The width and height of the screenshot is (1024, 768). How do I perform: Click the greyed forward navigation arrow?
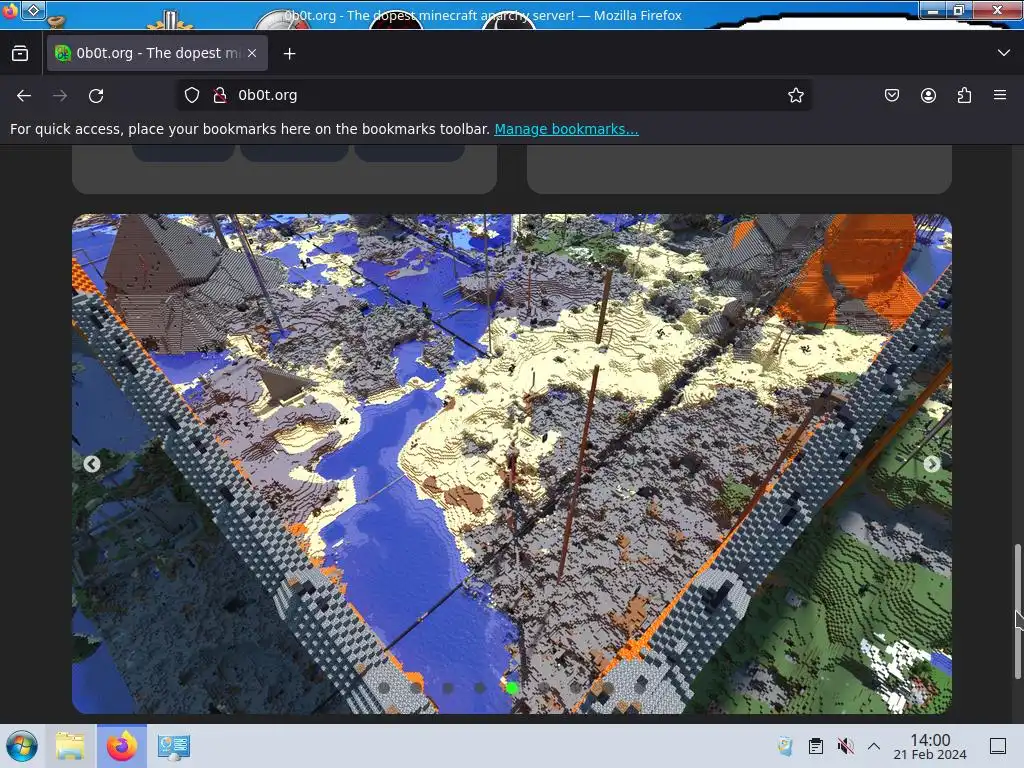60,95
